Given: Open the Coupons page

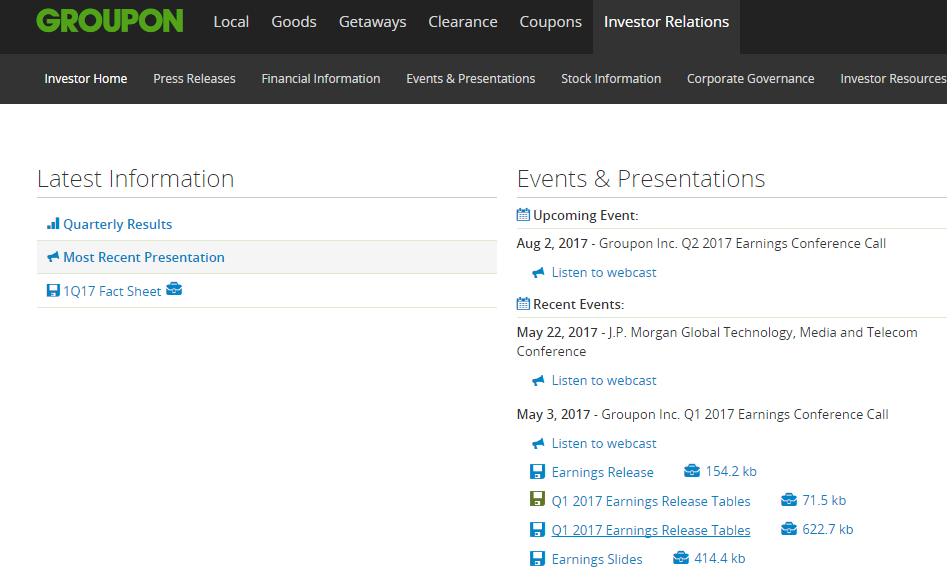Looking at the screenshot, I should point(550,22).
